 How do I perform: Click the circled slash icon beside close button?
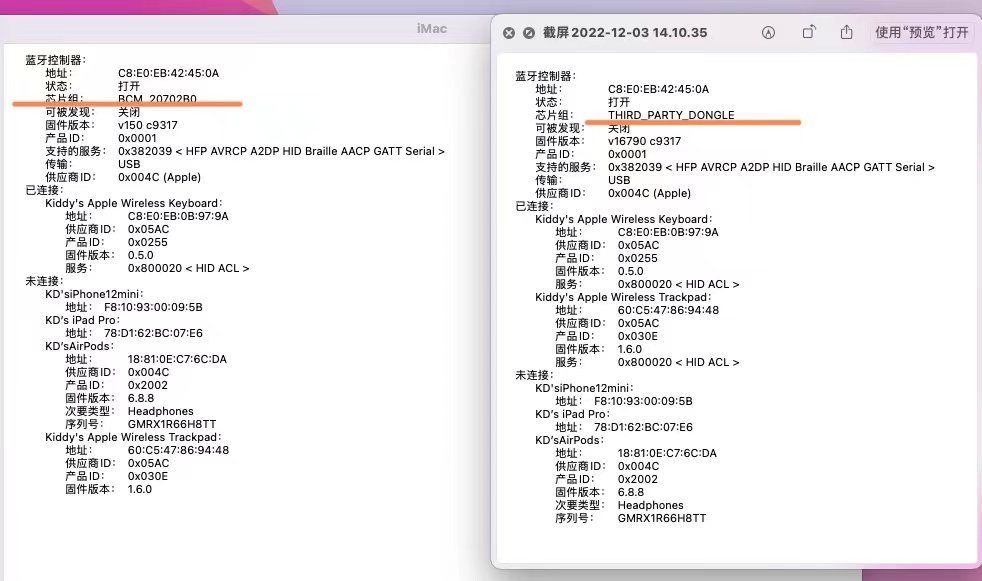[529, 33]
